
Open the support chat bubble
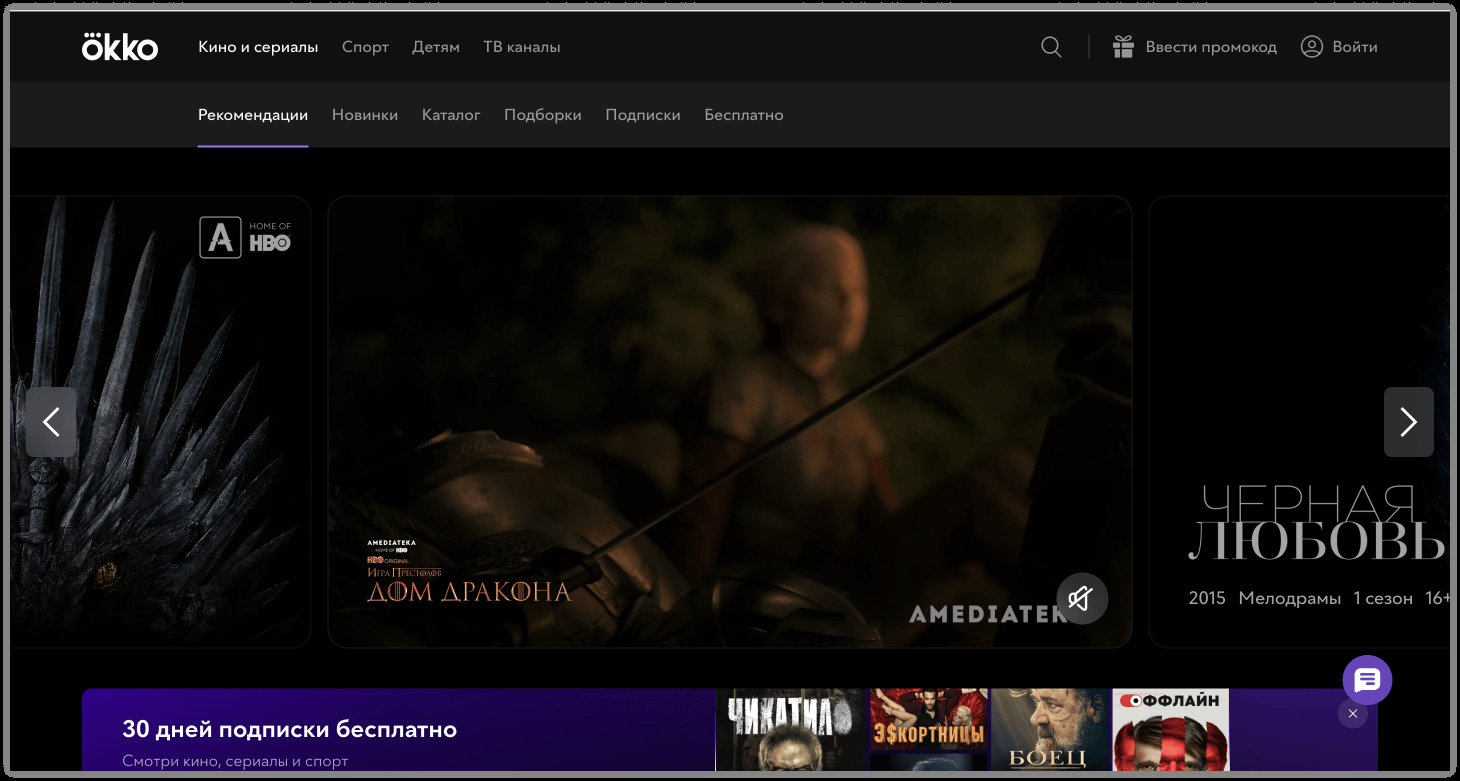(x=1367, y=680)
